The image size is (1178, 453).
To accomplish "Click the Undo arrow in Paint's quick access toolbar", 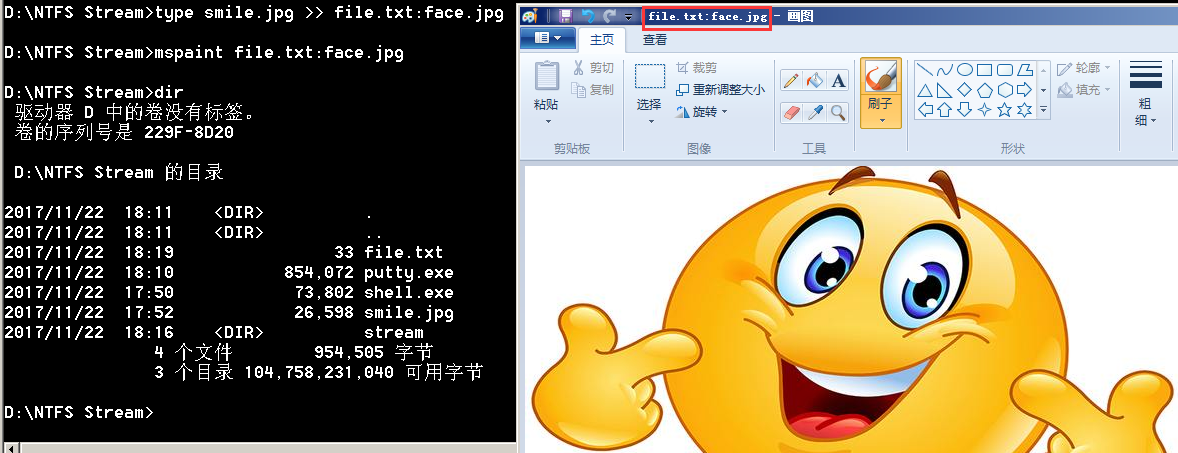I will 587,16.
